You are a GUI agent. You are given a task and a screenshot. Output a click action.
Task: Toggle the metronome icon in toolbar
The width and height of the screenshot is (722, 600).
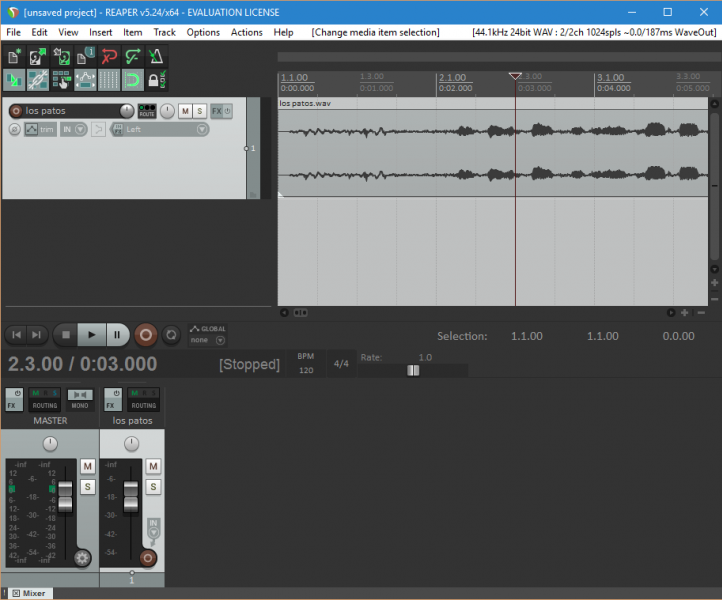[x=157, y=56]
